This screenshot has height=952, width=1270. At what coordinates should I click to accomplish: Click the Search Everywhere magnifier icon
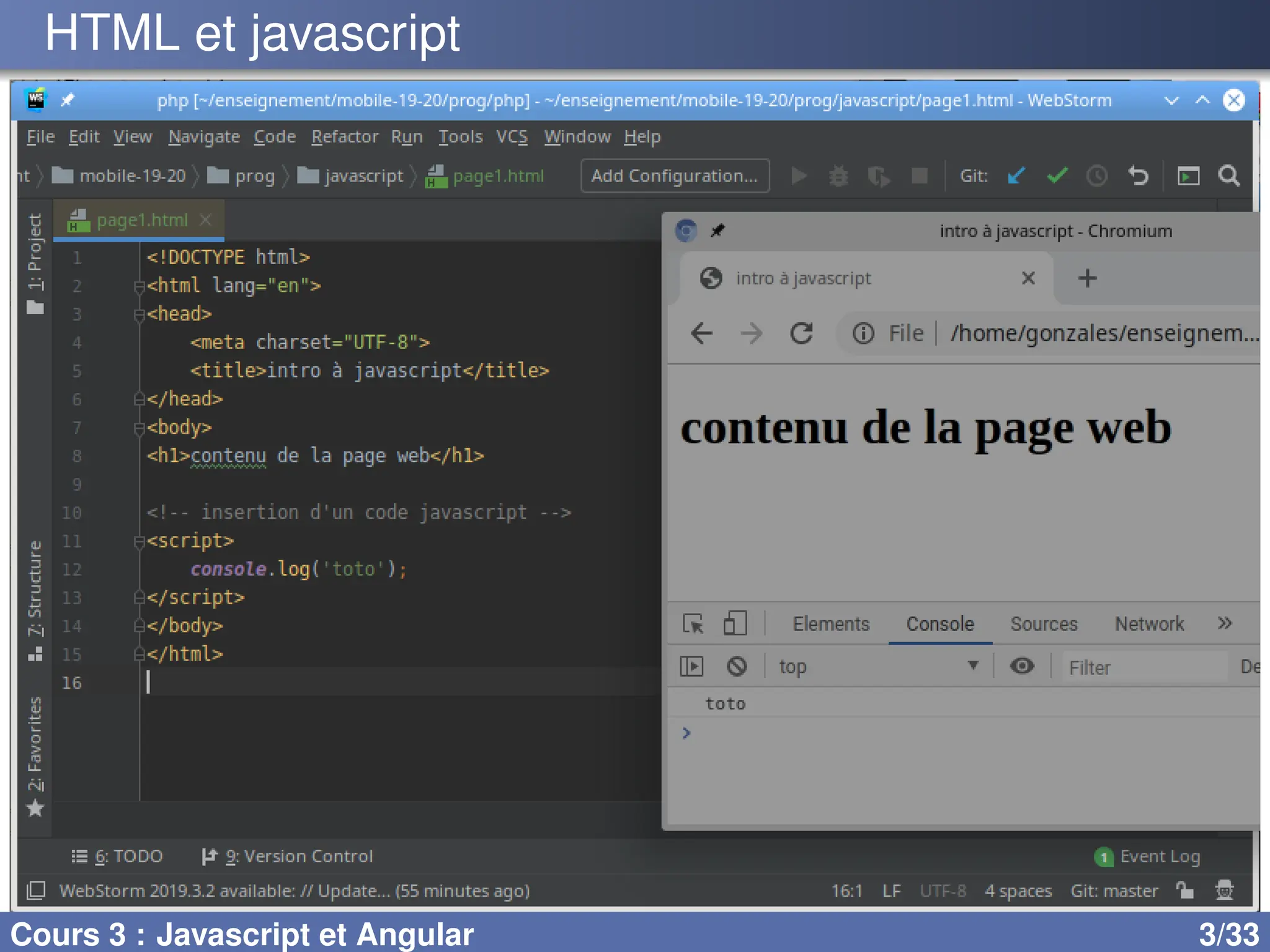click(x=1229, y=176)
